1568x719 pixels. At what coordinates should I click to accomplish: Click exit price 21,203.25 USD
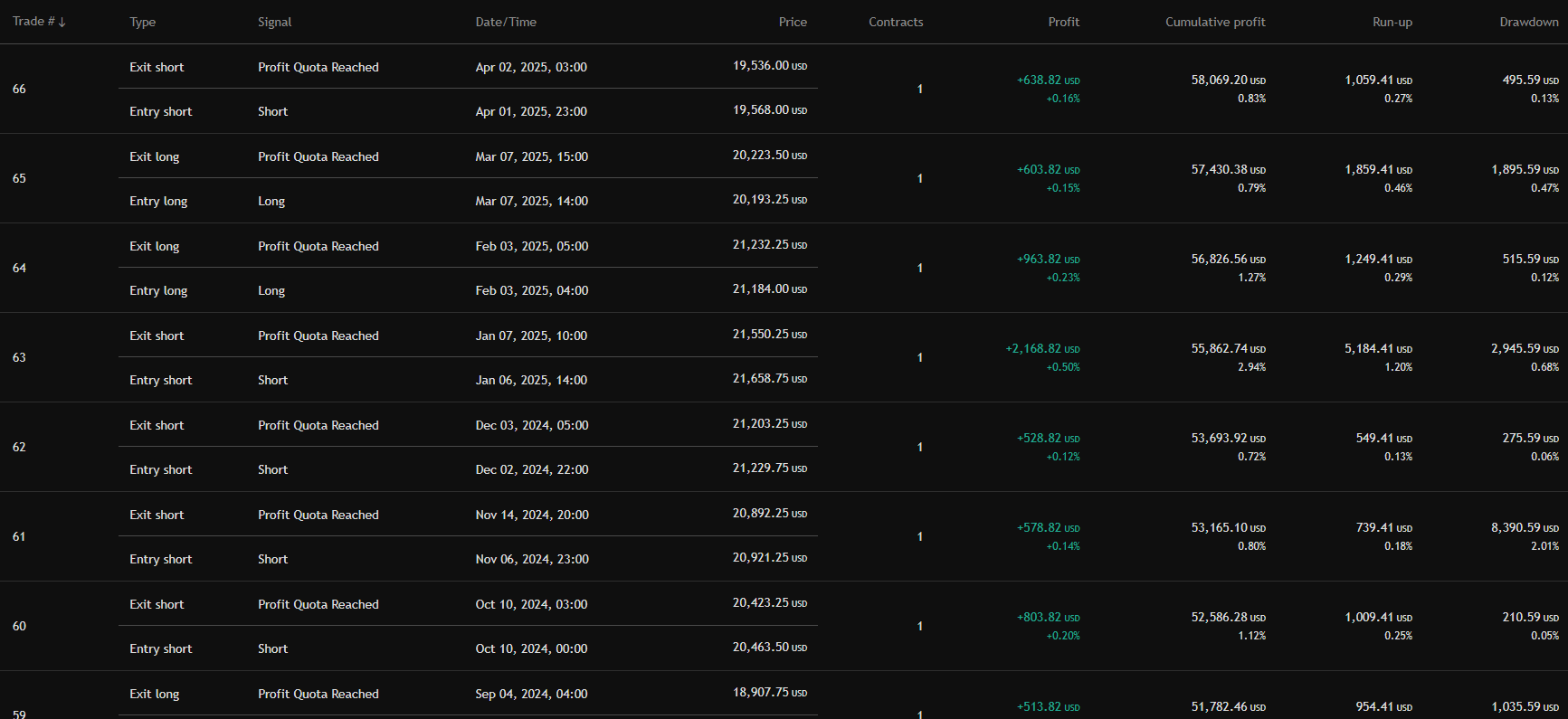pyautogui.click(x=770, y=423)
